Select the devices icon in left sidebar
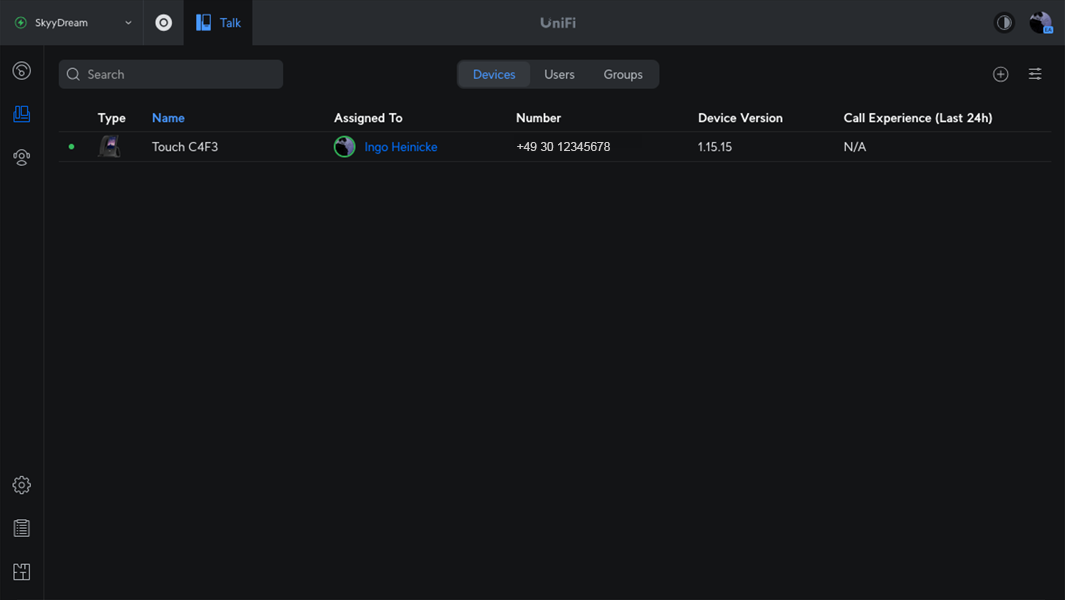 point(21,114)
